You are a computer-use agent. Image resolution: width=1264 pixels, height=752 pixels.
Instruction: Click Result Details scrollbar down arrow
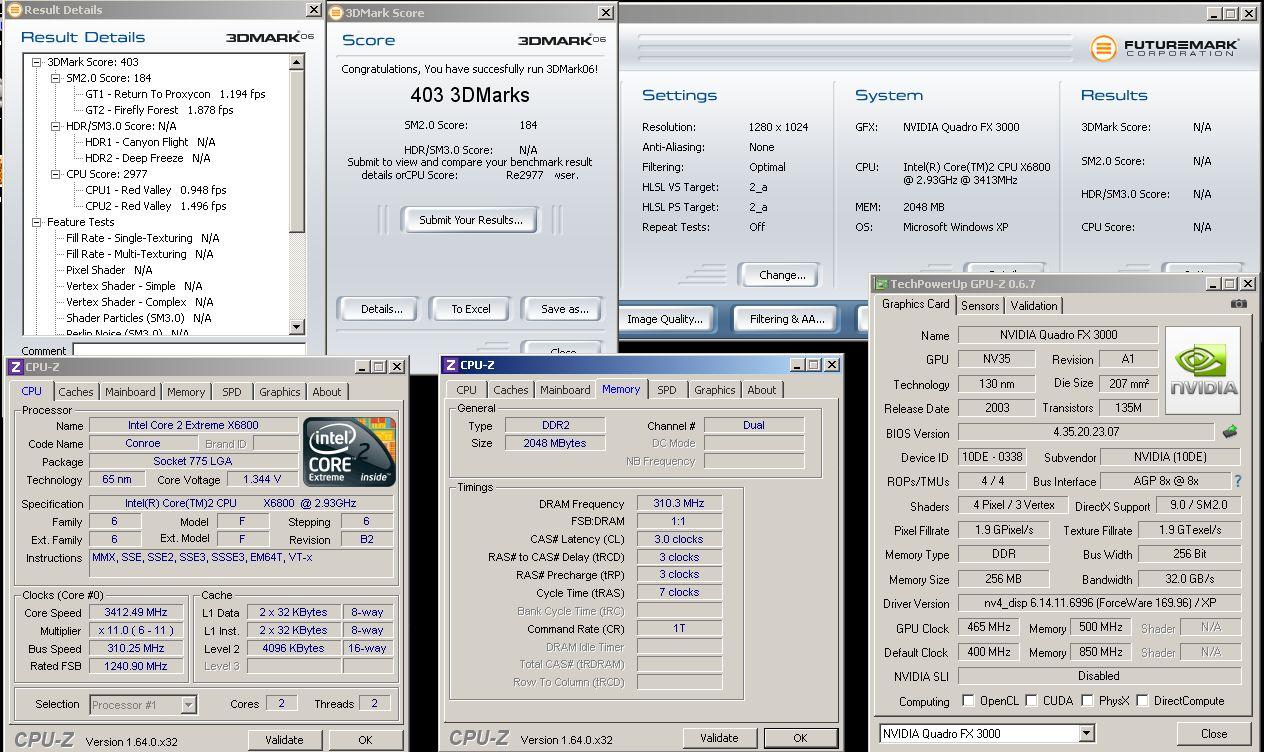coord(297,326)
